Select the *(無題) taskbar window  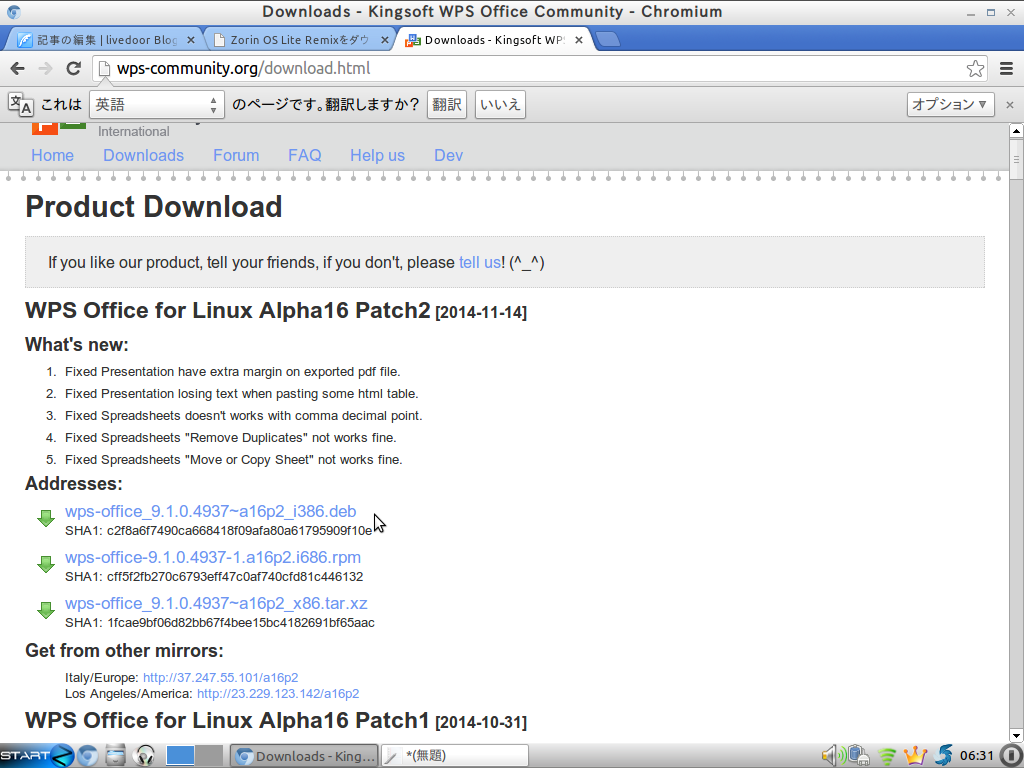[455, 756]
